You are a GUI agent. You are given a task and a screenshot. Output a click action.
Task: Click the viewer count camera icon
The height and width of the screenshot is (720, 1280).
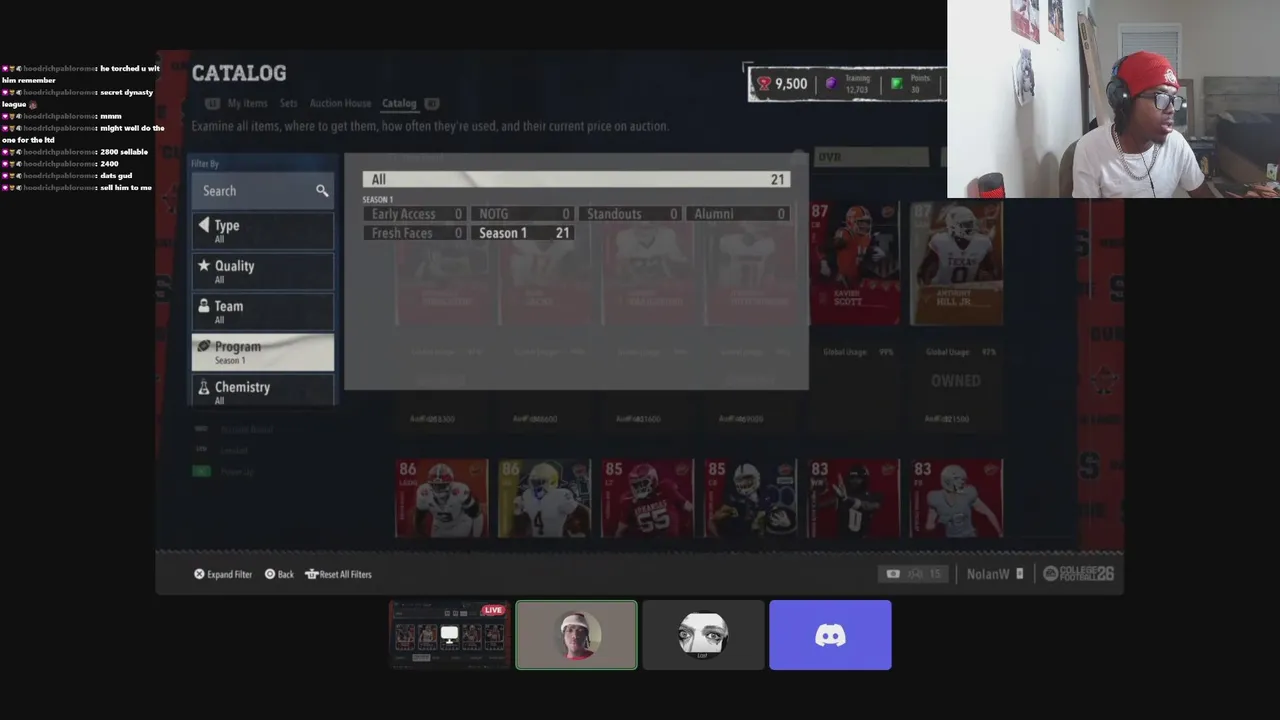(x=893, y=574)
